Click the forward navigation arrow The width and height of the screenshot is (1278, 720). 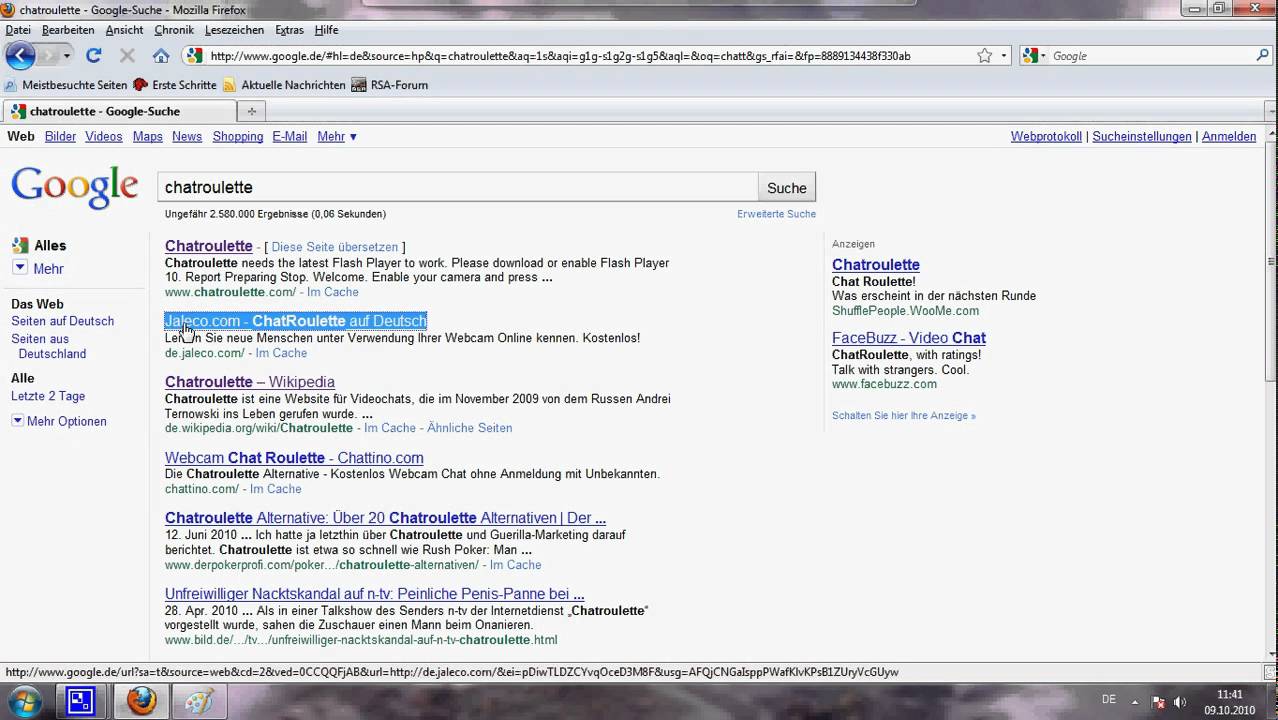(49, 56)
